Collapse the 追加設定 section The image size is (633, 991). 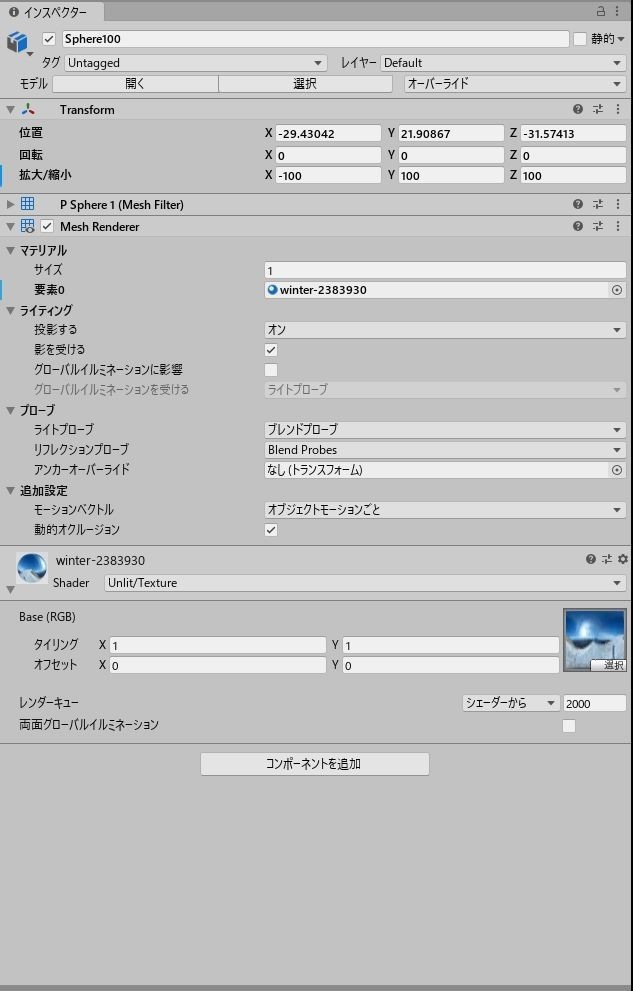tap(10, 490)
